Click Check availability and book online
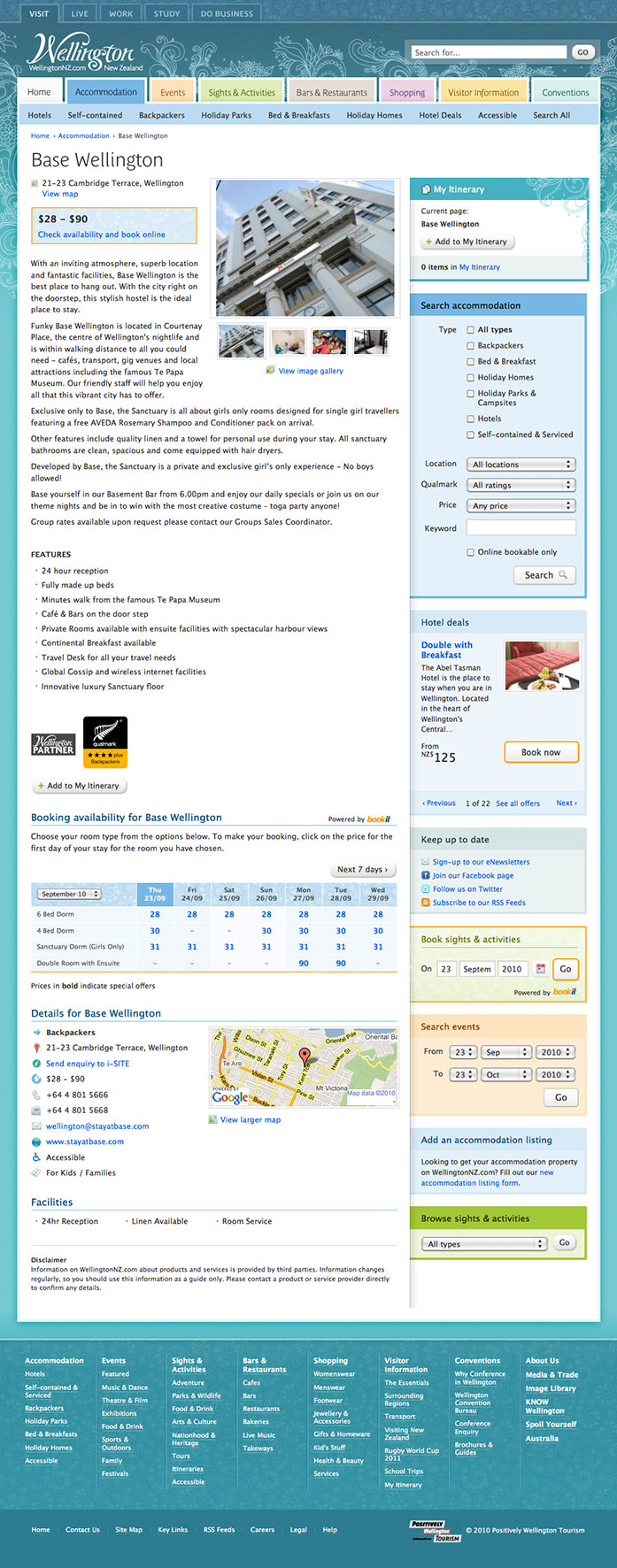 [x=102, y=234]
